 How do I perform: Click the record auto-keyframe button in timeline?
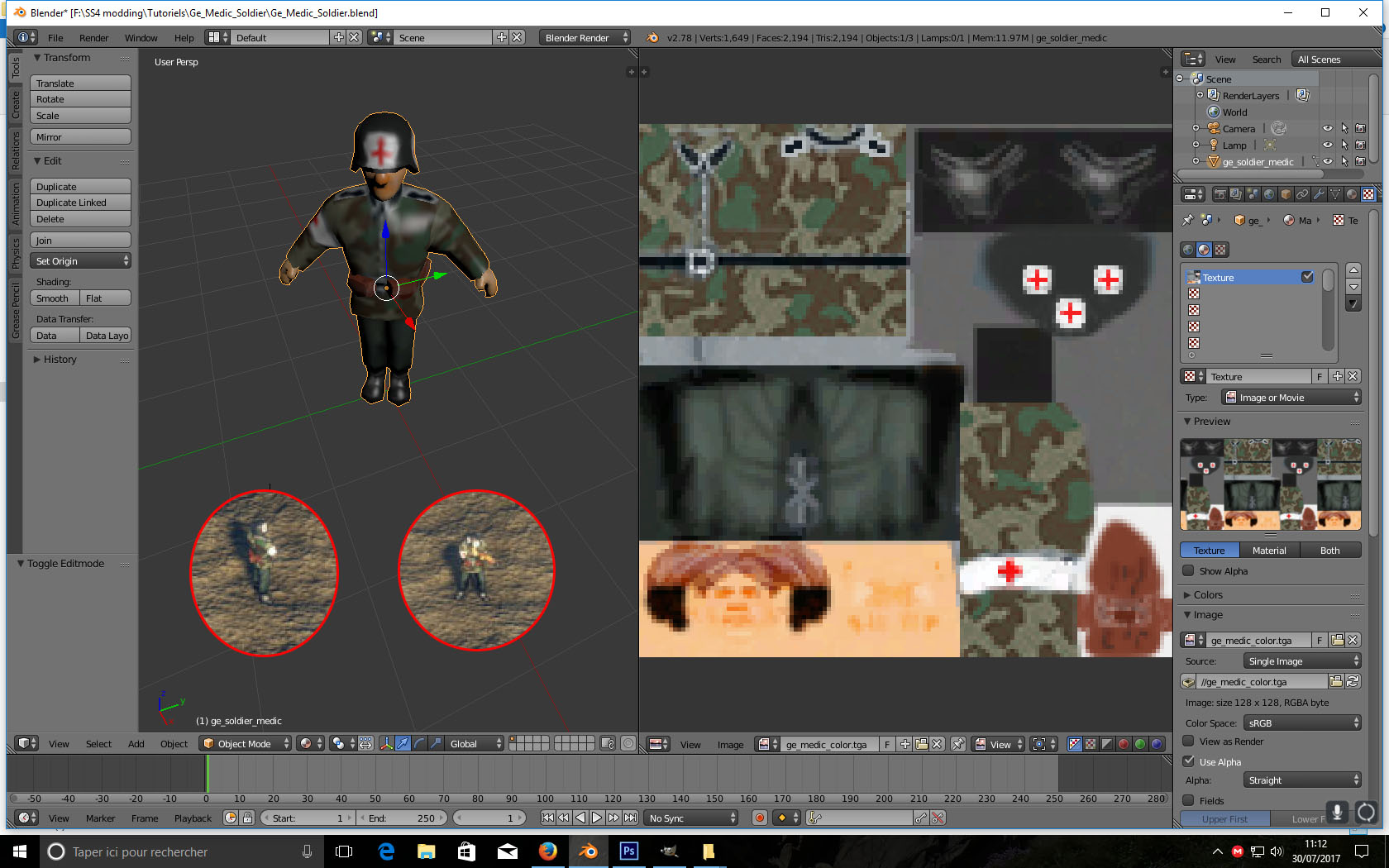pyautogui.click(x=760, y=818)
